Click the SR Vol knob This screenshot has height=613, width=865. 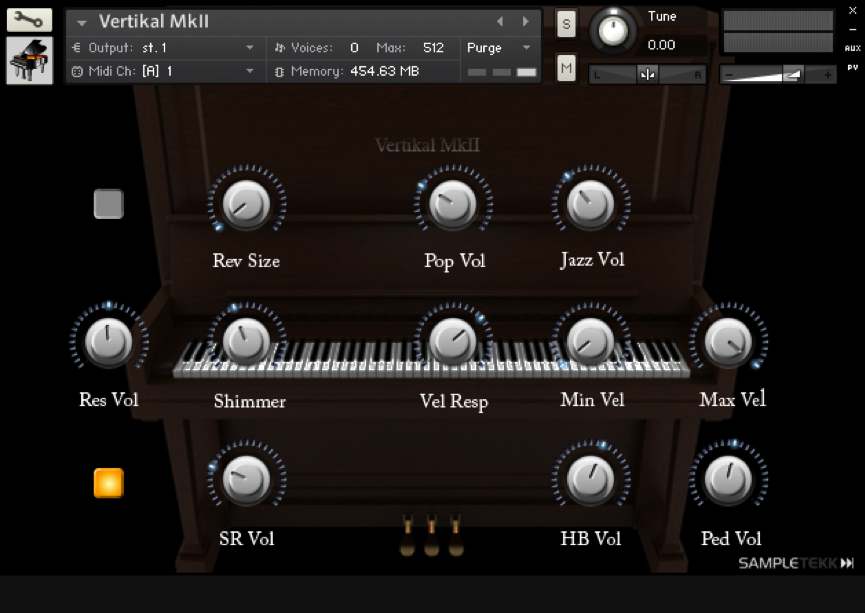pos(247,480)
